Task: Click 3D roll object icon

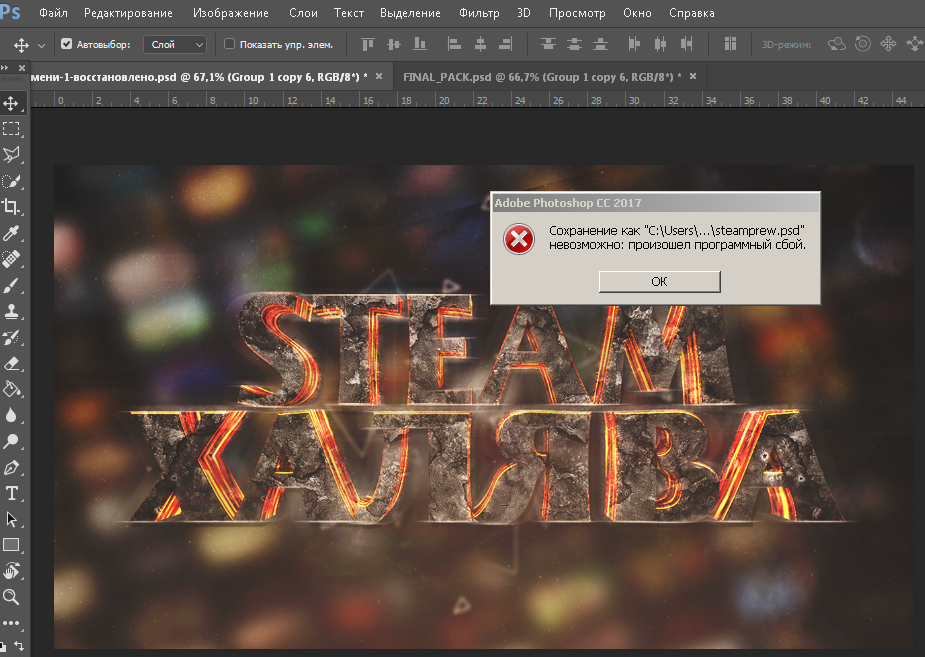Action: pos(862,44)
